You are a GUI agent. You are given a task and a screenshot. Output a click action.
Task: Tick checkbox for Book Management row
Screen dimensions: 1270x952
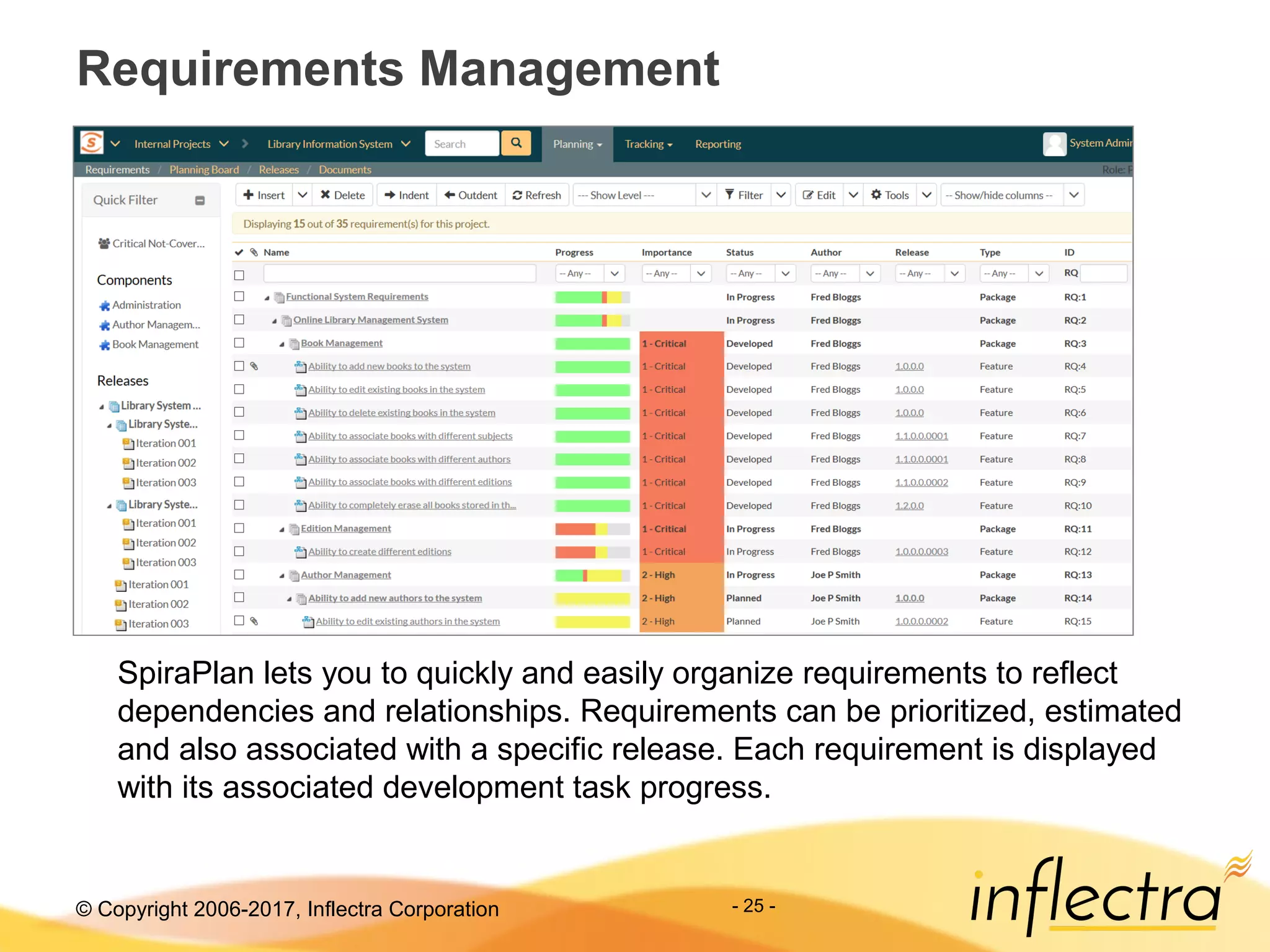click(239, 343)
